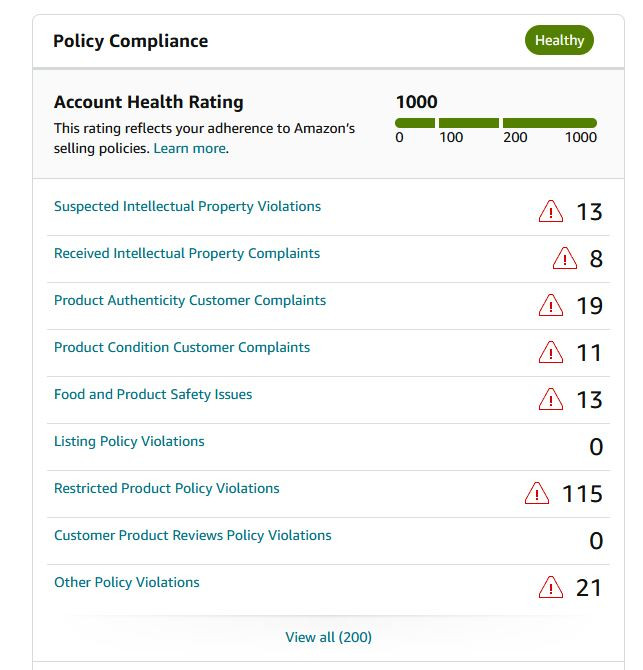Viewport: 643px width, 670px height.
Task: Click the Account Health Rating progress bar
Action: tap(496, 123)
